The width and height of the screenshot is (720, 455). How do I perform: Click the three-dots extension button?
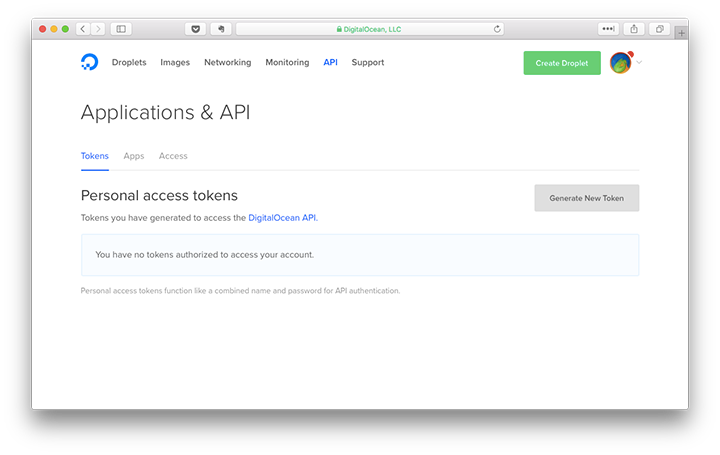click(608, 29)
